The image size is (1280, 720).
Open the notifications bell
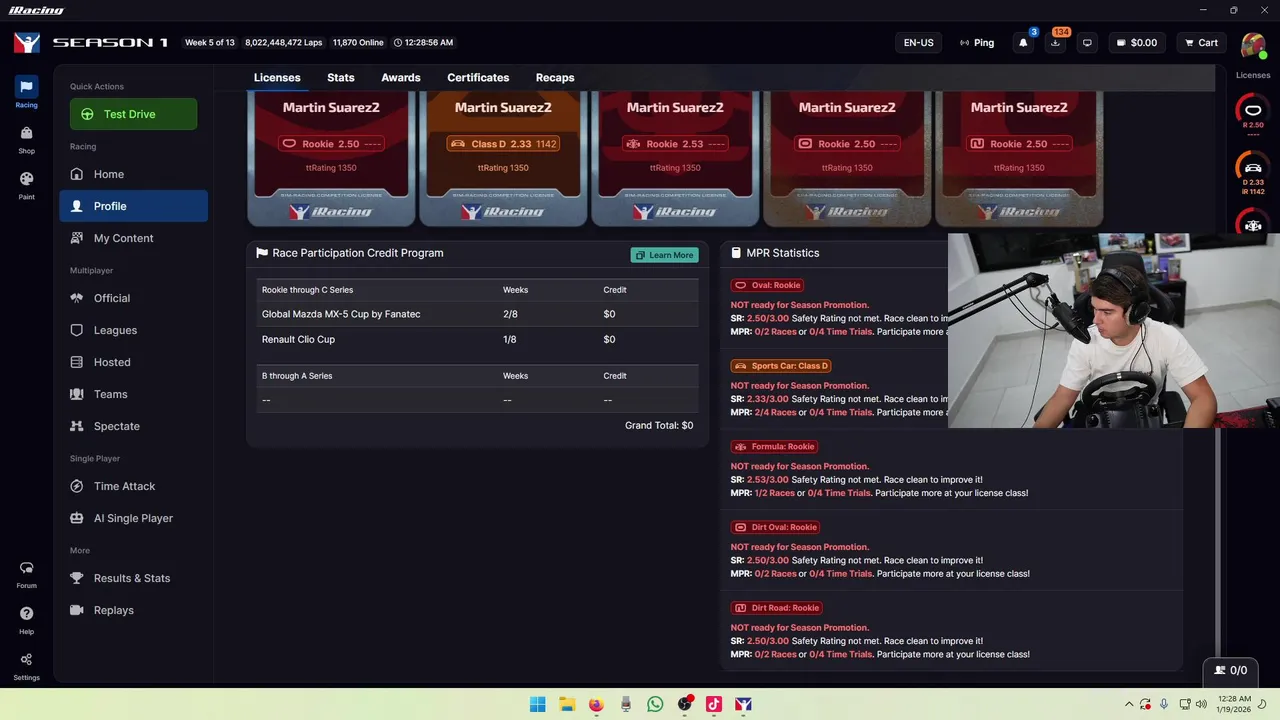pyautogui.click(x=1023, y=43)
